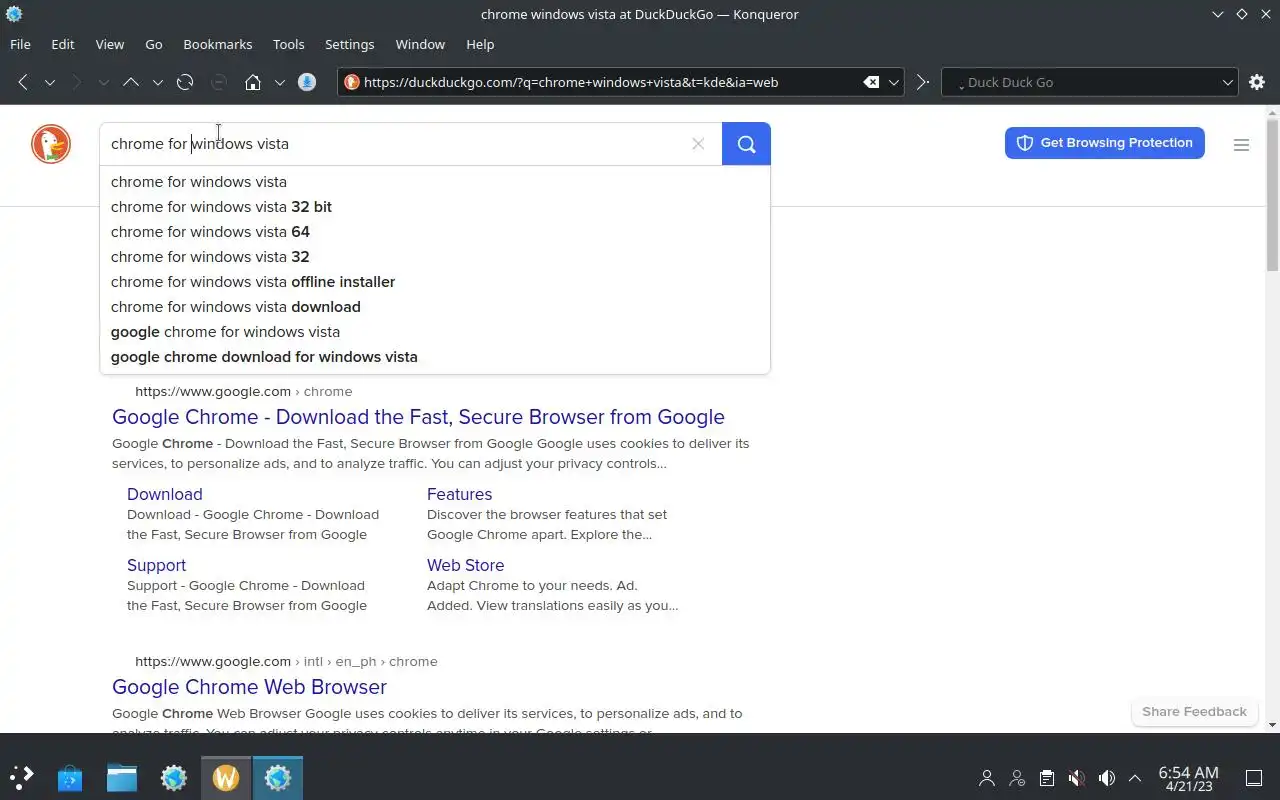The image size is (1280, 800).
Task: Select suggestion 'chrome for windows vista download'
Action: (435, 307)
